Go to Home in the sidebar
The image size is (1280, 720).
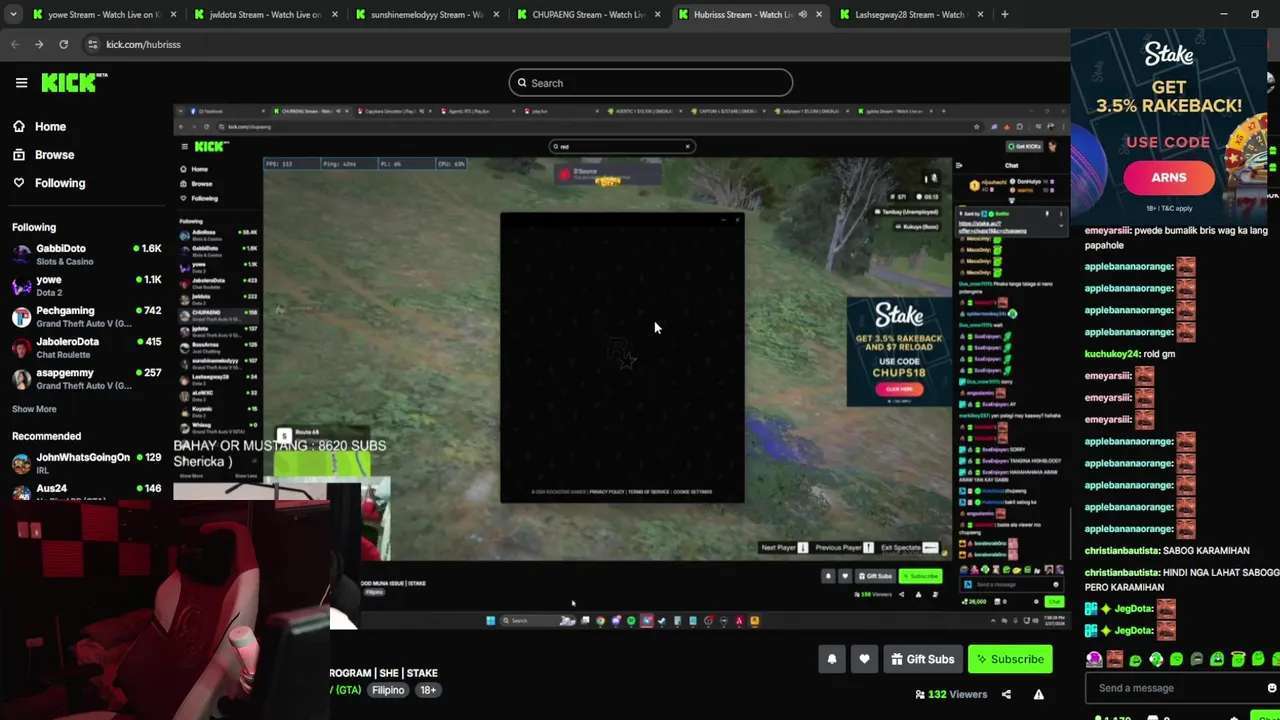coord(50,127)
